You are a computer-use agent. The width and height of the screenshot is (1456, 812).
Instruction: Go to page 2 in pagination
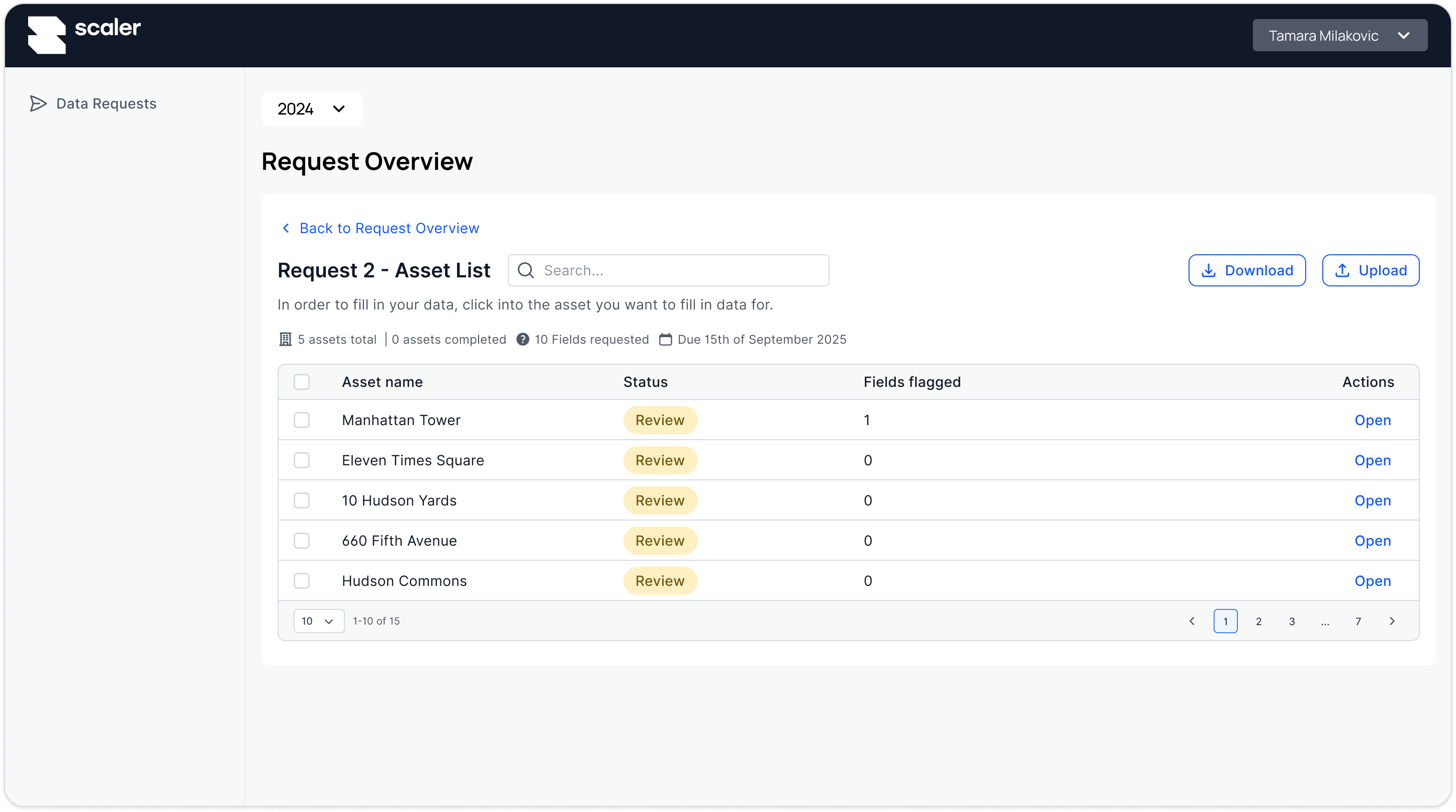1259,621
